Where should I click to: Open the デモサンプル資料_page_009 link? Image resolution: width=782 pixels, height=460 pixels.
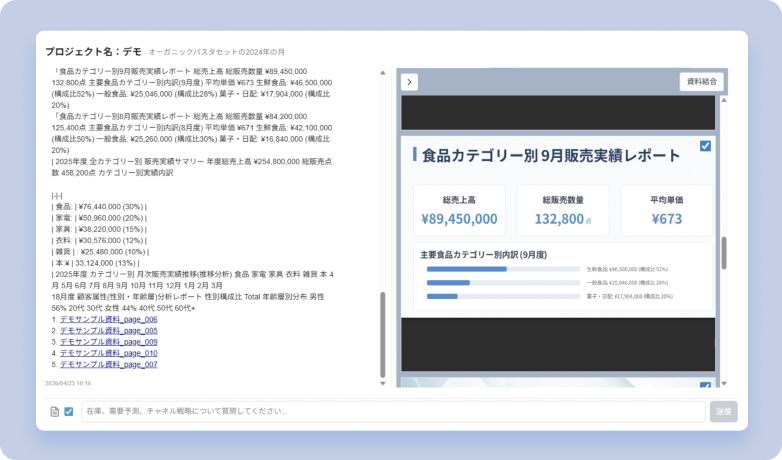click(109, 342)
